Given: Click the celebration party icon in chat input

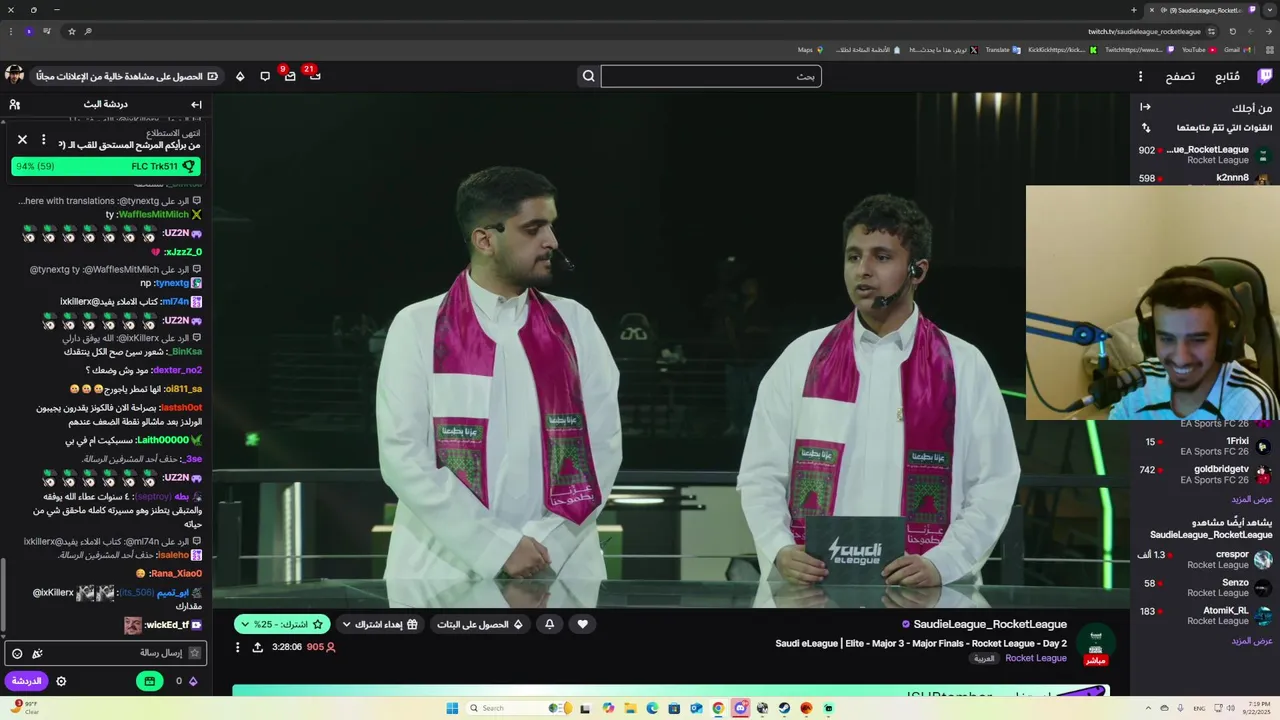Looking at the screenshot, I should click(37, 653).
